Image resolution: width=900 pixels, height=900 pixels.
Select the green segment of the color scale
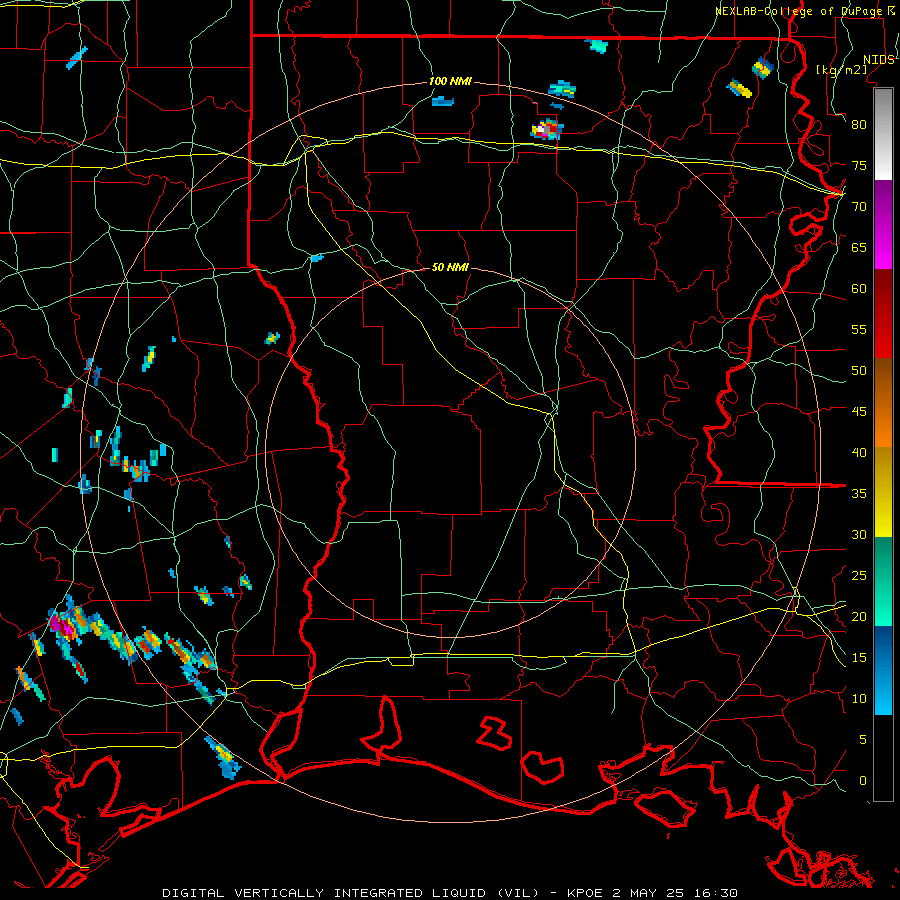[883, 581]
